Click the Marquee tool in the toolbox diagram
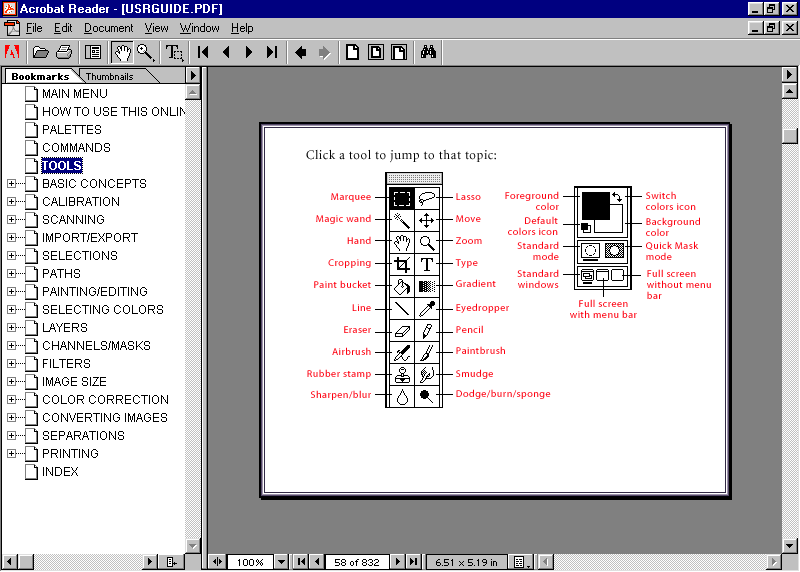Screen dimensions: 800x572 click(402, 198)
